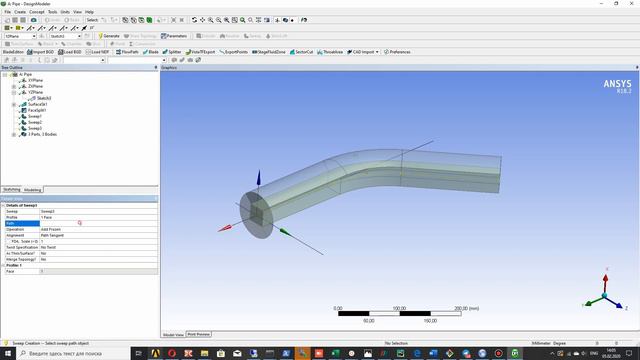
Task: Select Sweep1 in the tree
Action: (35, 116)
